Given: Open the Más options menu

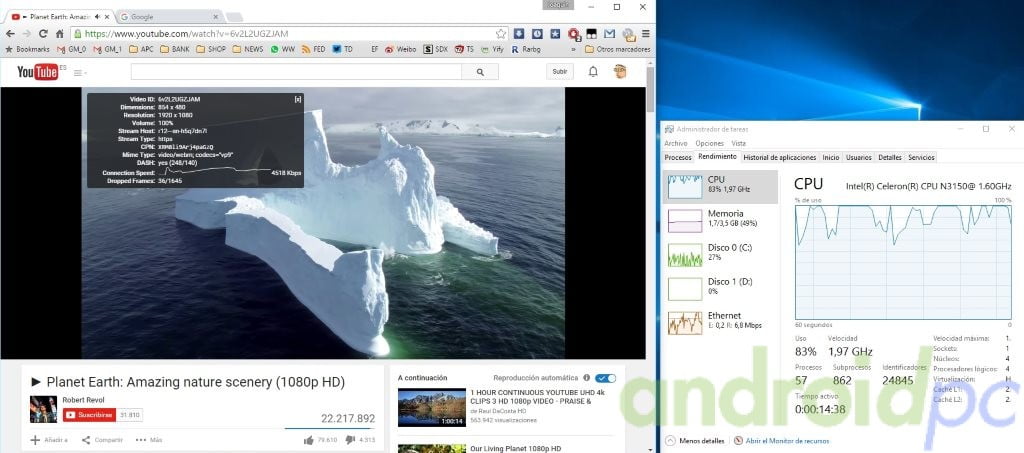Looking at the screenshot, I should pyautogui.click(x=149, y=440).
